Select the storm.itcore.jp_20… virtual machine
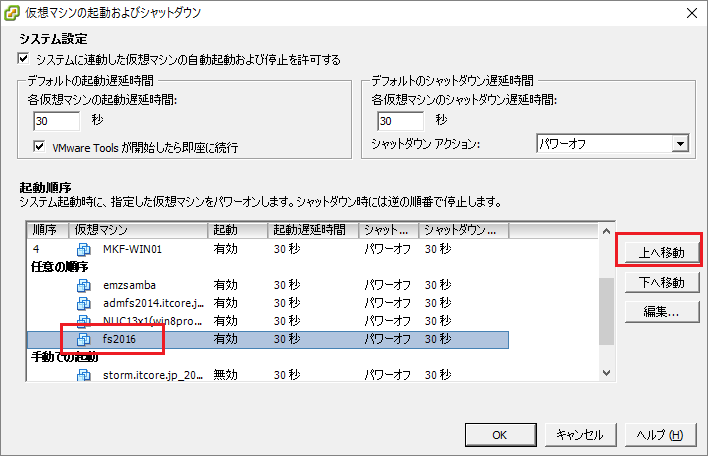Viewport: 708px width, 456px height. point(153,375)
